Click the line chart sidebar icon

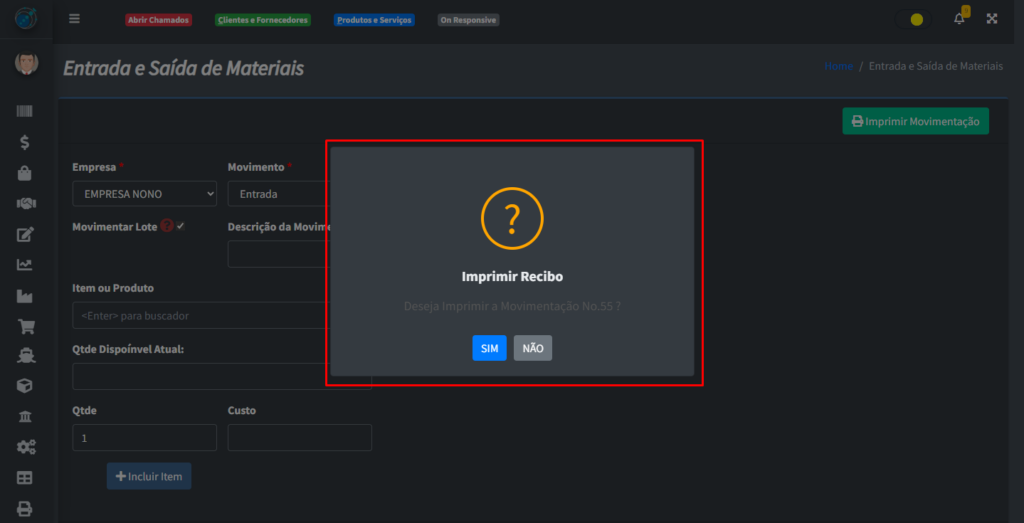point(25,265)
